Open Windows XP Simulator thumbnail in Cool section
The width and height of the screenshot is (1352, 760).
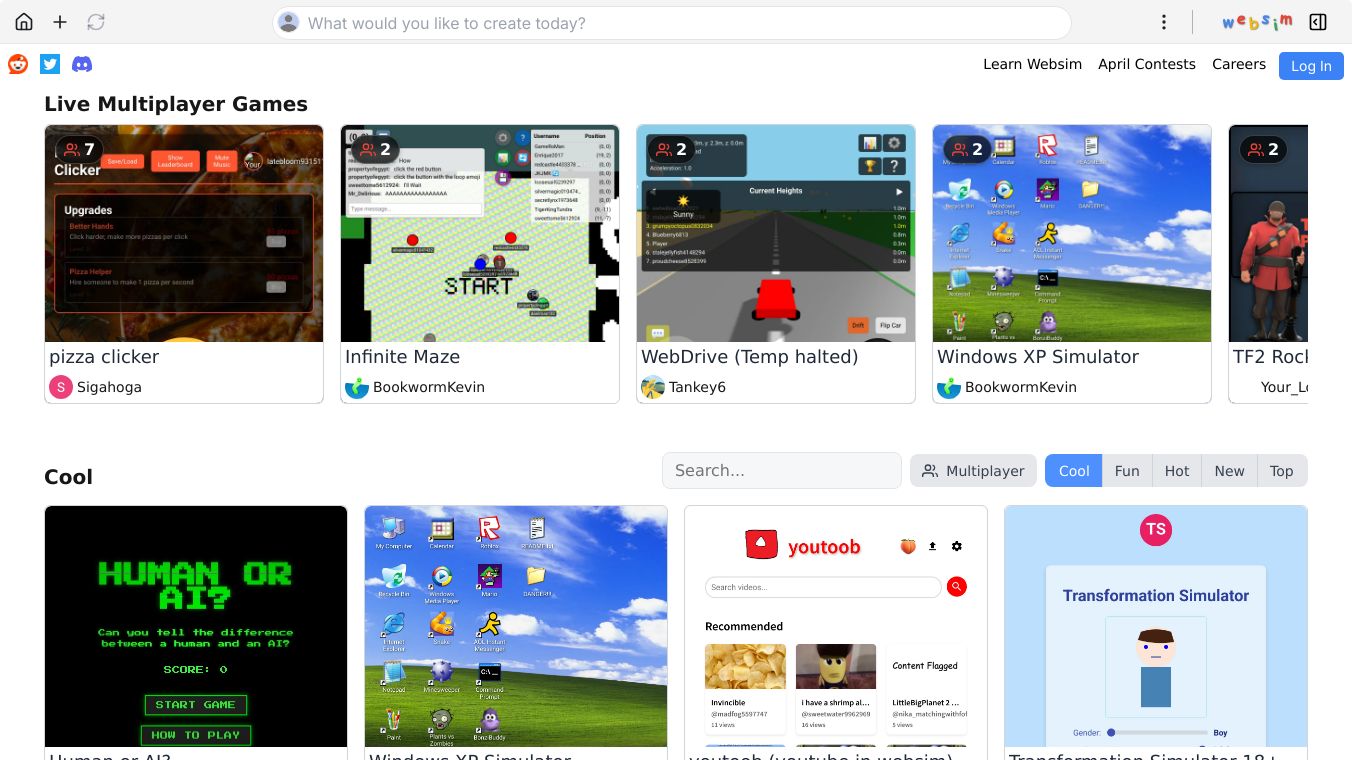(x=516, y=626)
